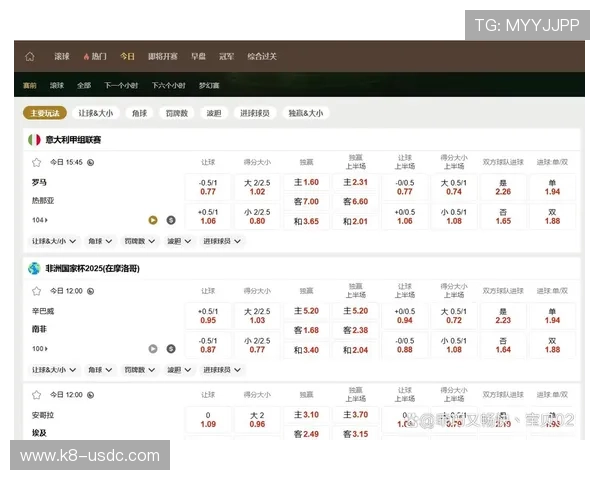600x480 pixels.
Task: Switch to 全部 sub-tab
Action: coord(84,85)
